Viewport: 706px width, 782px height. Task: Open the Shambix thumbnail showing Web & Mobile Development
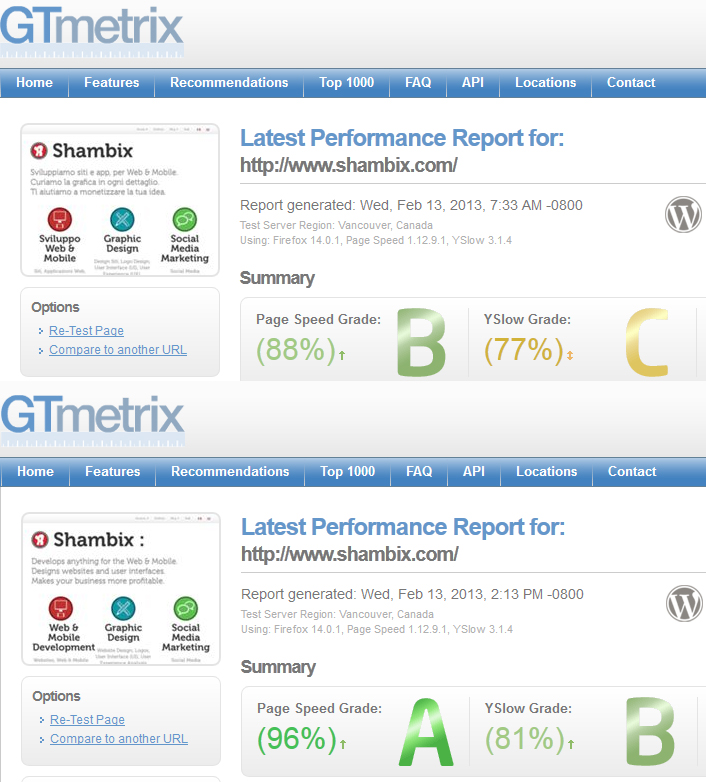(x=121, y=589)
